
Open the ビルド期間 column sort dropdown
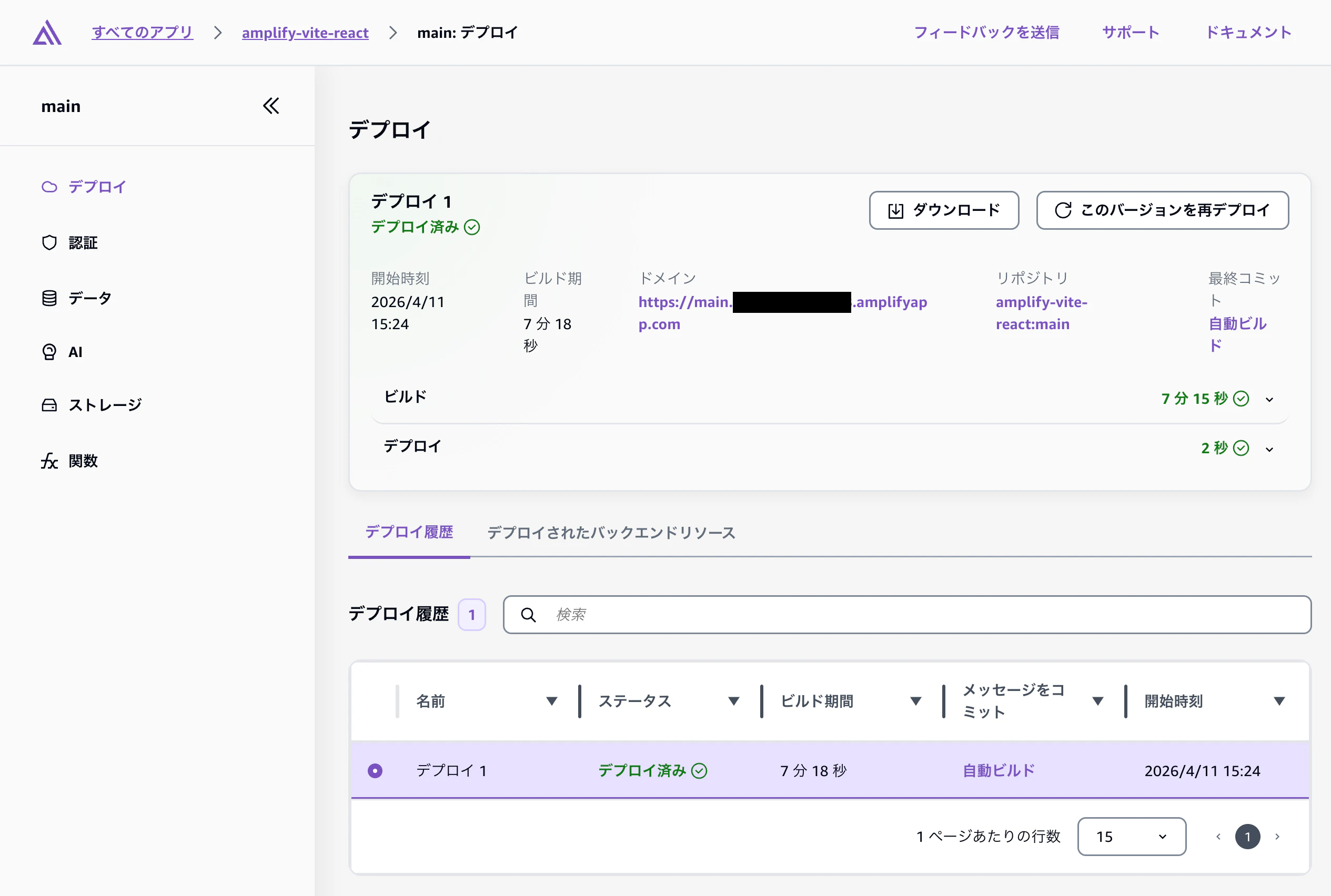[916, 701]
